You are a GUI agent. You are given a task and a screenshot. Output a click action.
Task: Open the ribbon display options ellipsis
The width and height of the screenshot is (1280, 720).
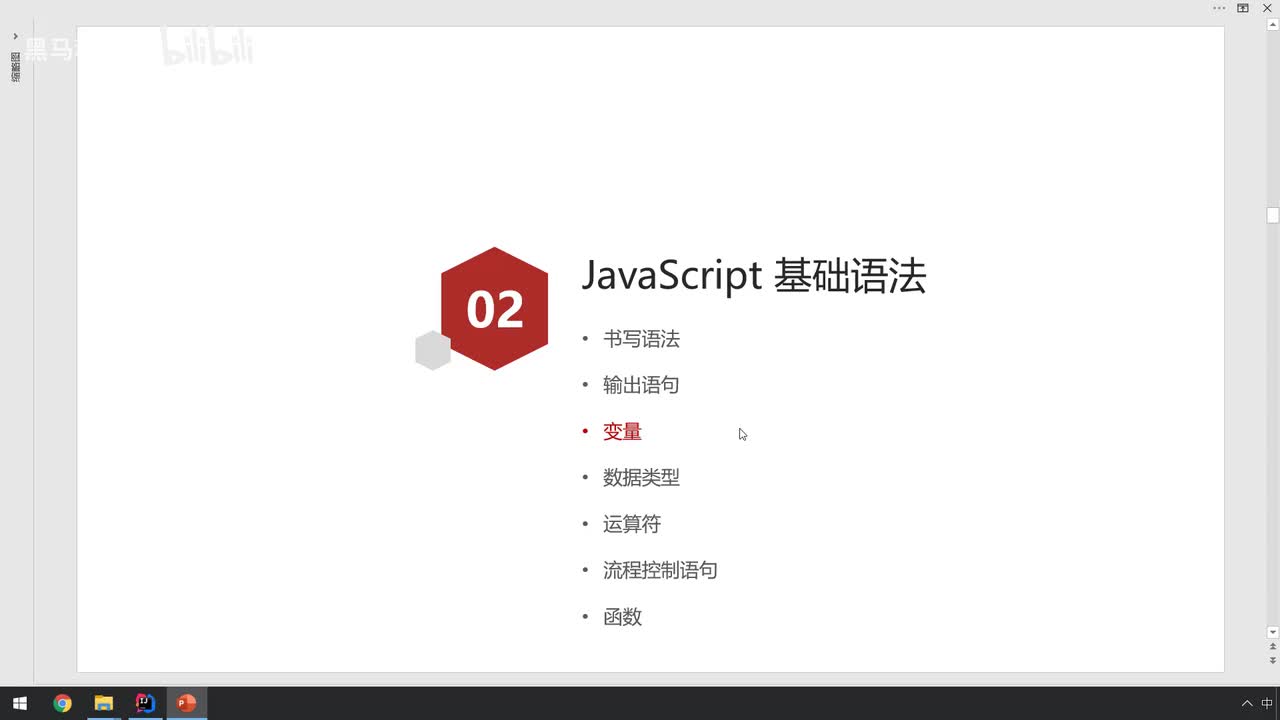point(1219,8)
